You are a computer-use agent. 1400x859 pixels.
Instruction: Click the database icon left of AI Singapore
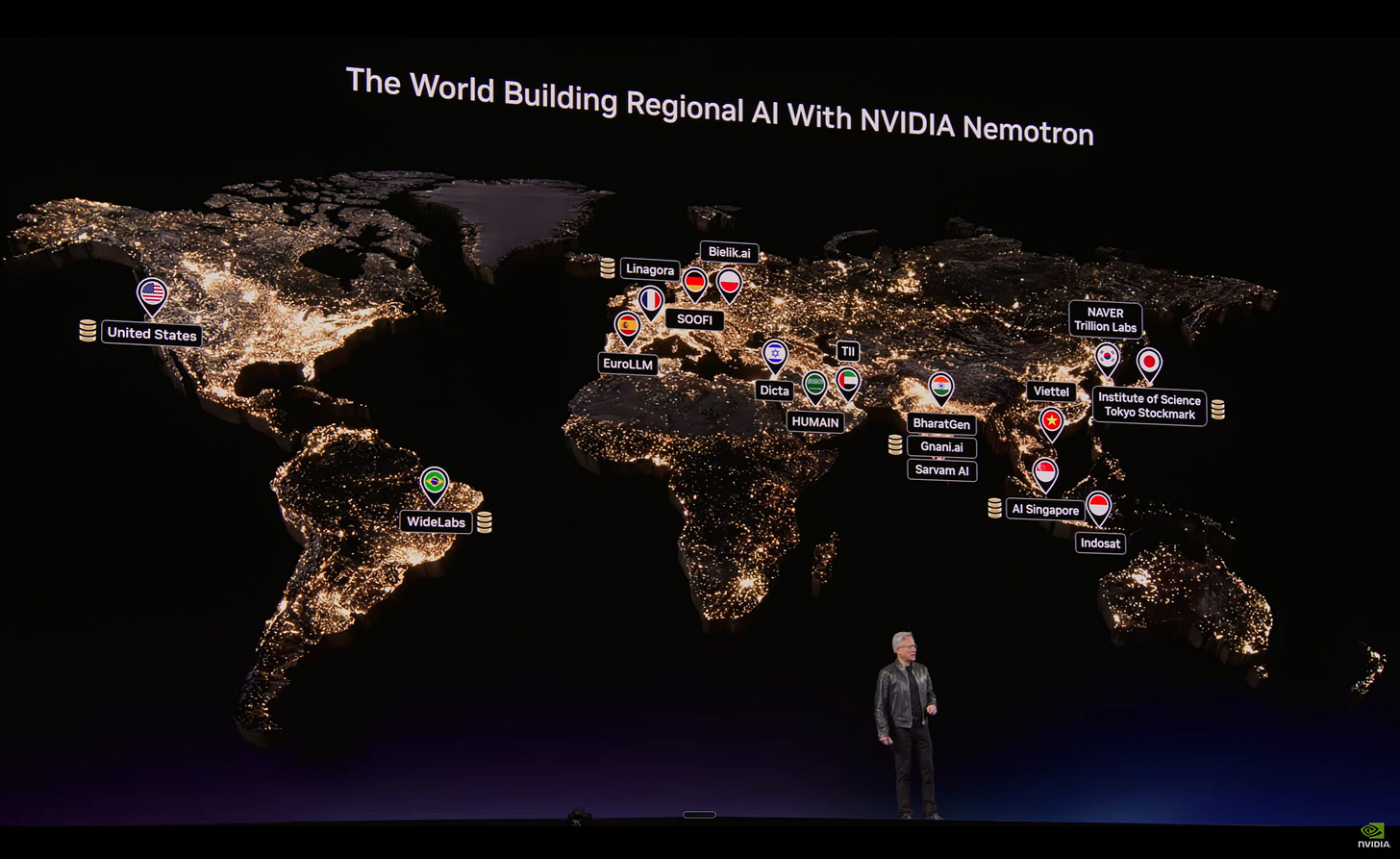(x=994, y=508)
